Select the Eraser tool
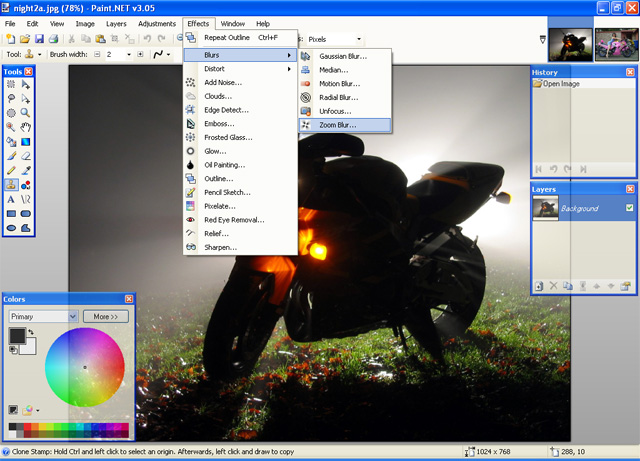This screenshot has width=640, height=461. 26,156
